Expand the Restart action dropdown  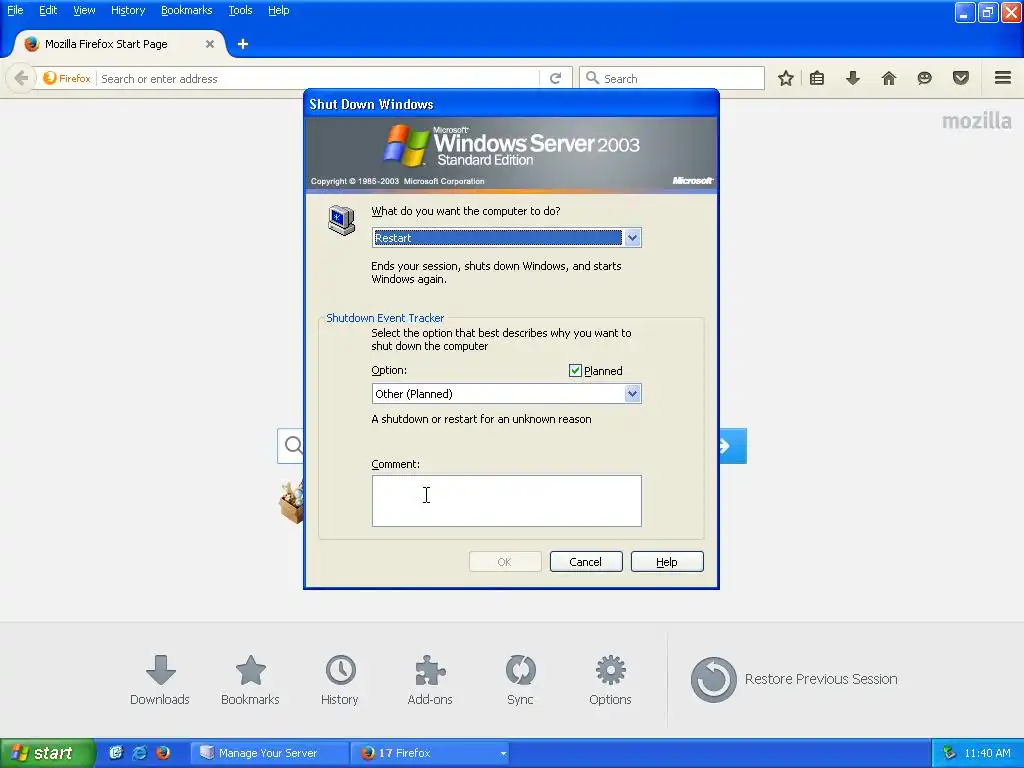pyautogui.click(x=632, y=238)
